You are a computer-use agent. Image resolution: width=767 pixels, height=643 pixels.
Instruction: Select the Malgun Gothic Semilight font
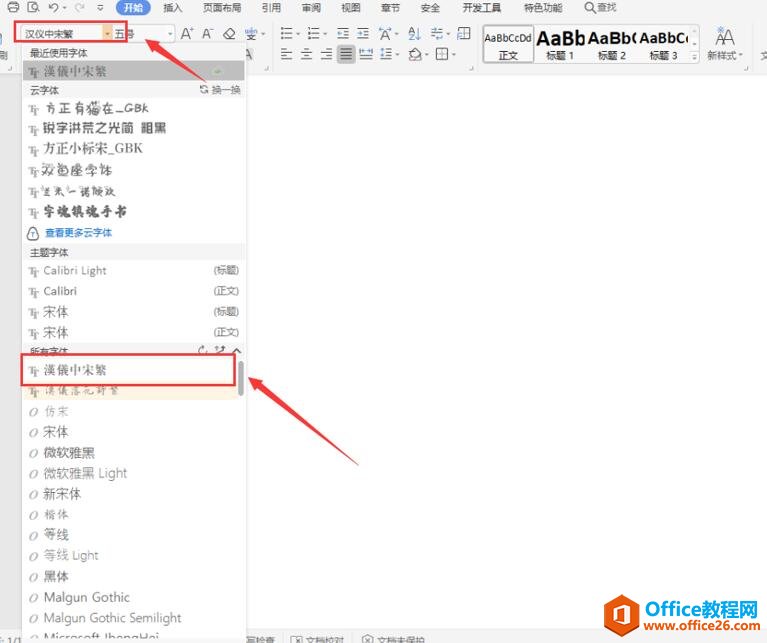click(x=130, y=618)
